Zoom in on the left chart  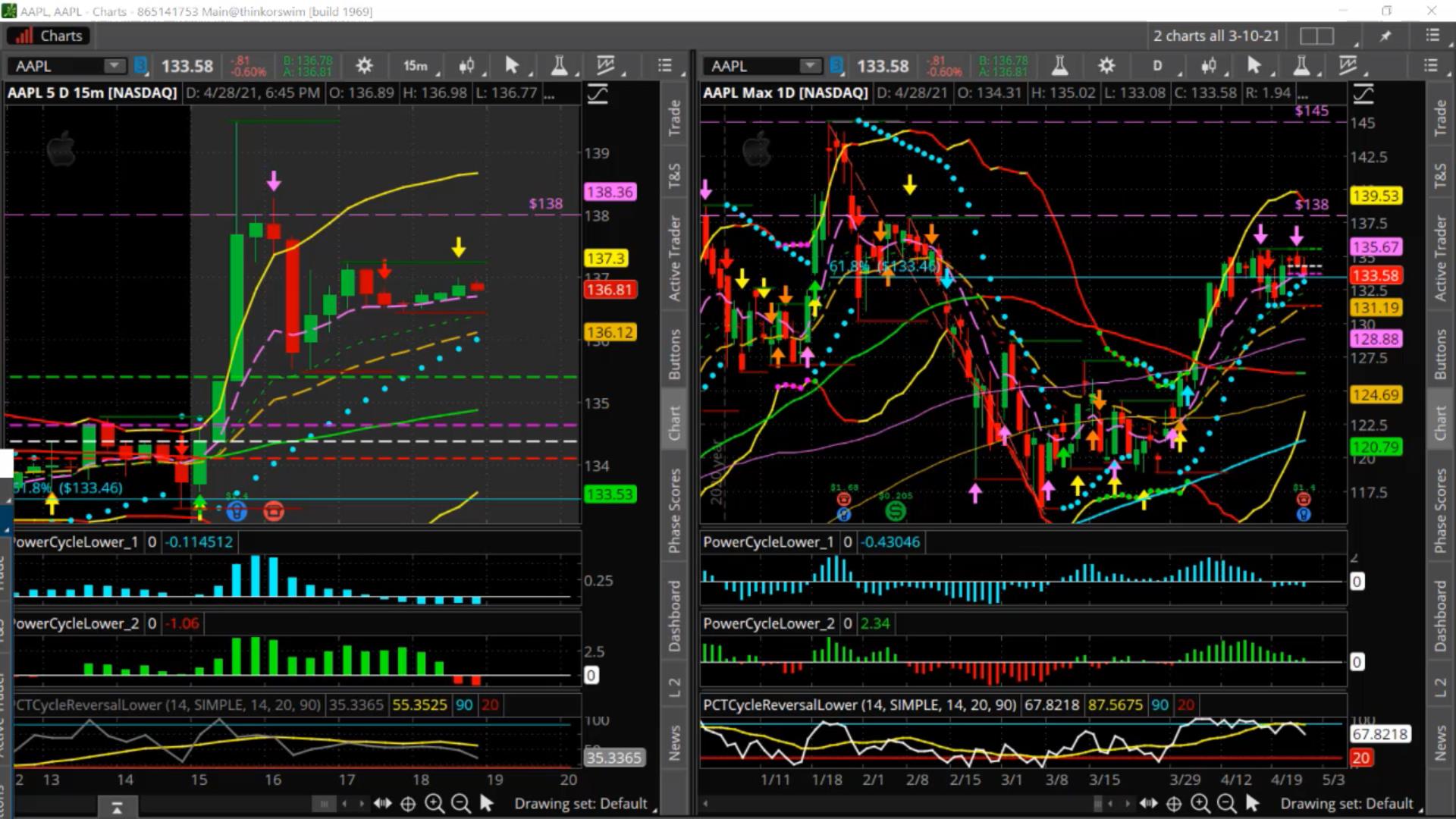click(x=435, y=803)
